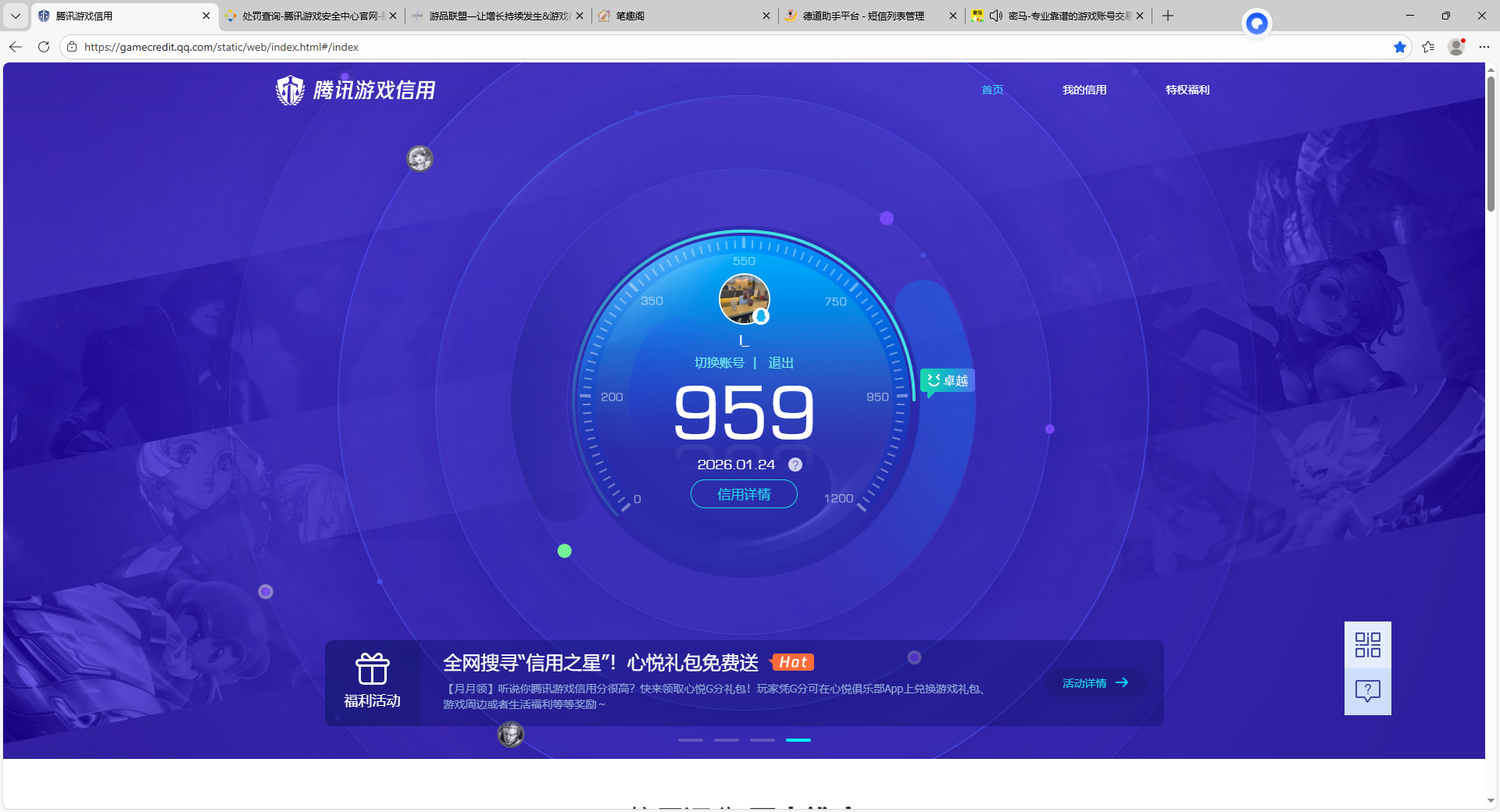Bookmark page with the star icon

1399,47
